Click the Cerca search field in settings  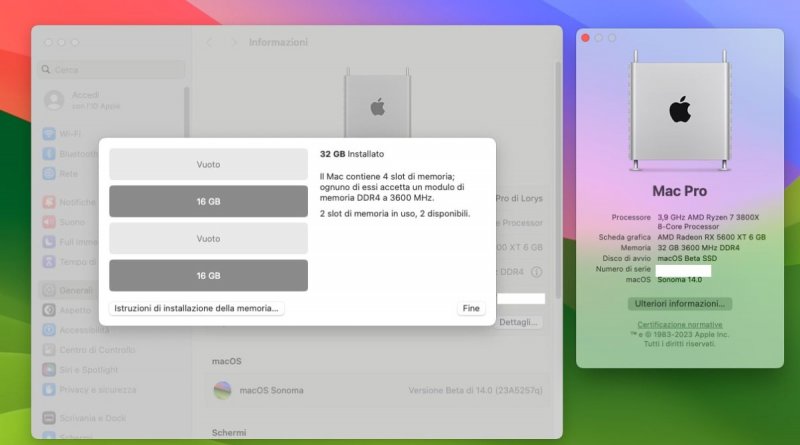coord(111,69)
